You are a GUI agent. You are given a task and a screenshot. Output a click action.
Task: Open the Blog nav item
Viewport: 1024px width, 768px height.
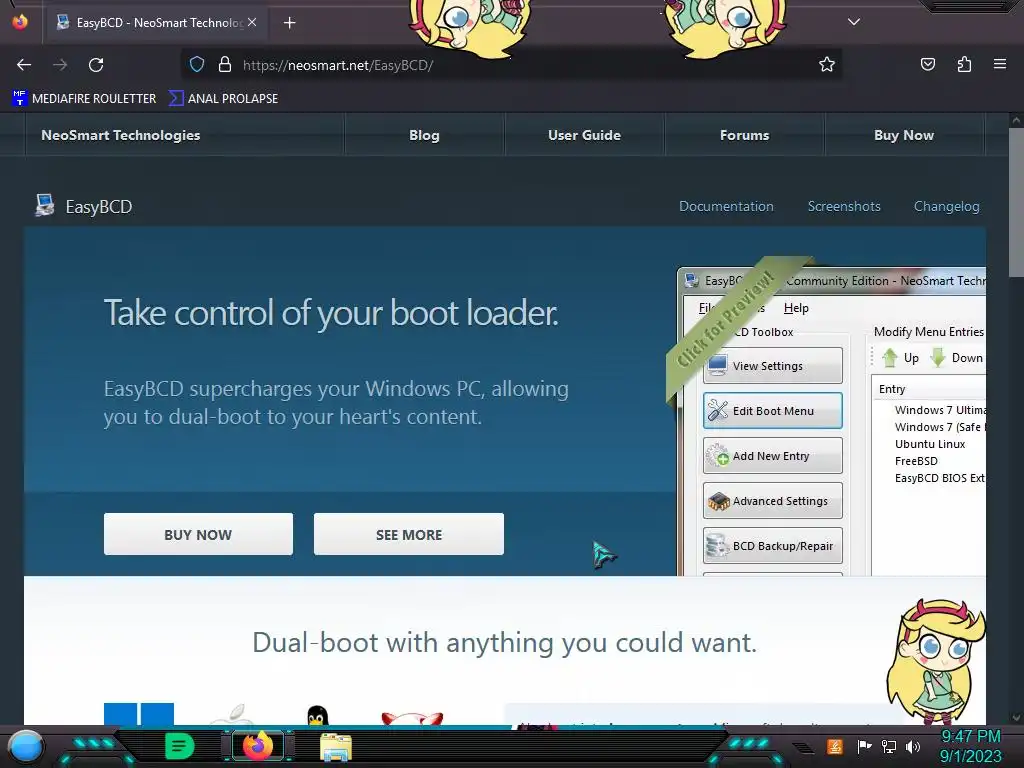424,135
